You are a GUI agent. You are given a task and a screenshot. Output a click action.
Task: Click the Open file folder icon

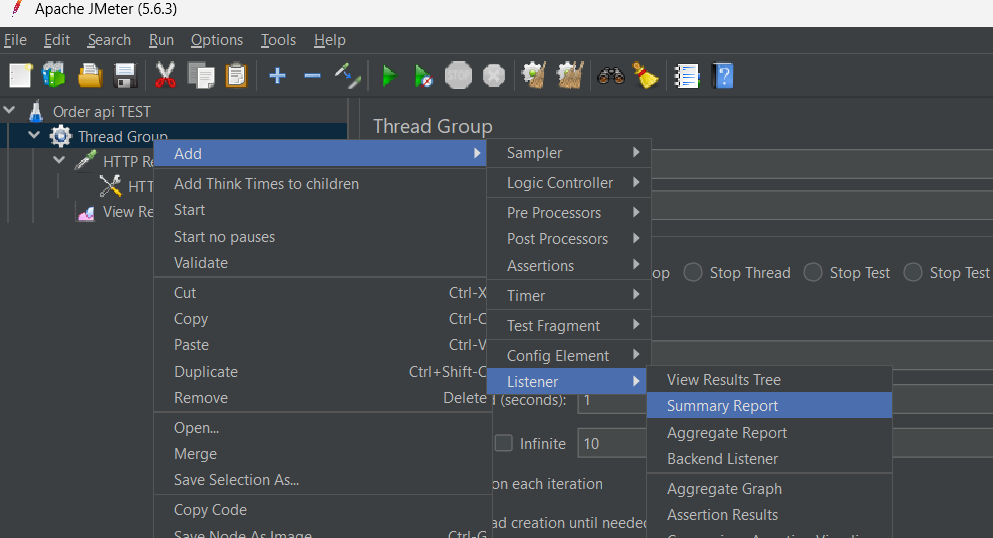[x=90, y=76]
